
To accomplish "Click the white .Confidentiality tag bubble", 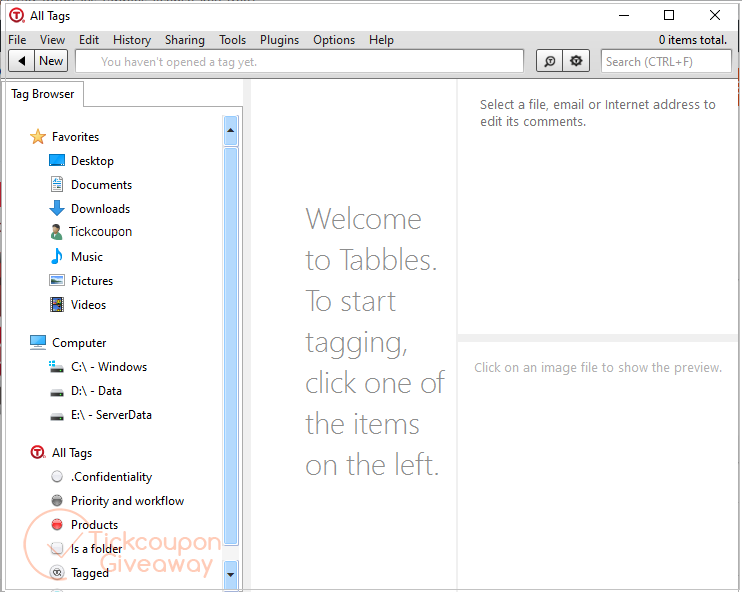I will [x=57, y=477].
